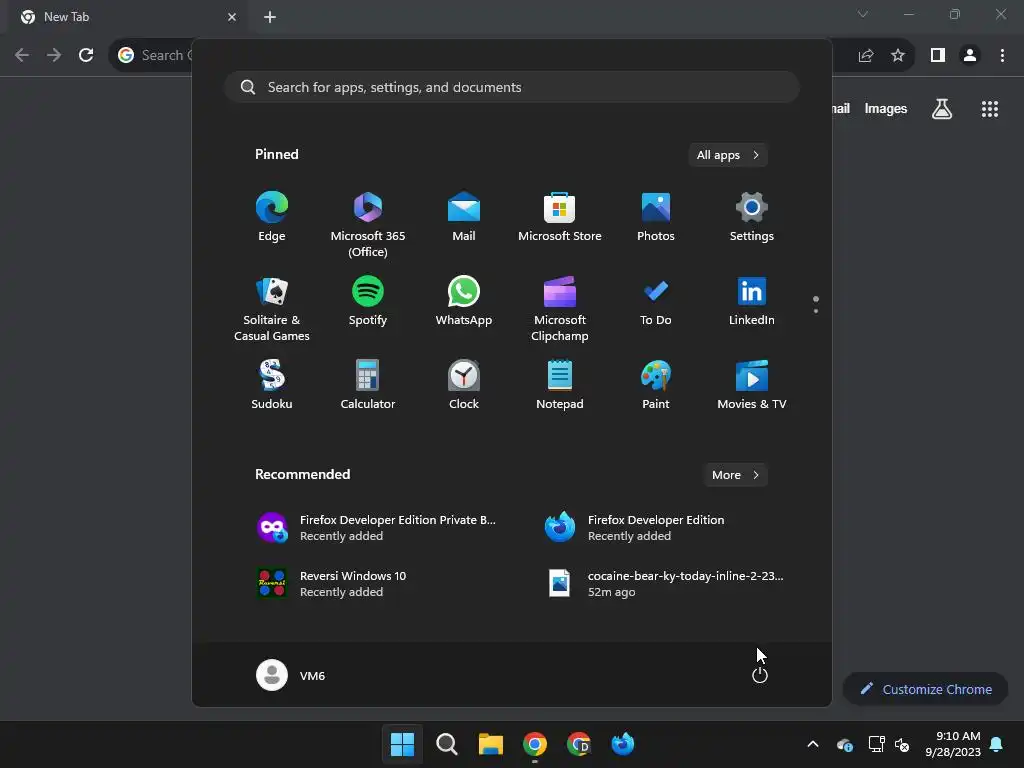This screenshot has width=1024, height=768.
Task: Switch to Google Chrome in taskbar
Action: click(535, 744)
